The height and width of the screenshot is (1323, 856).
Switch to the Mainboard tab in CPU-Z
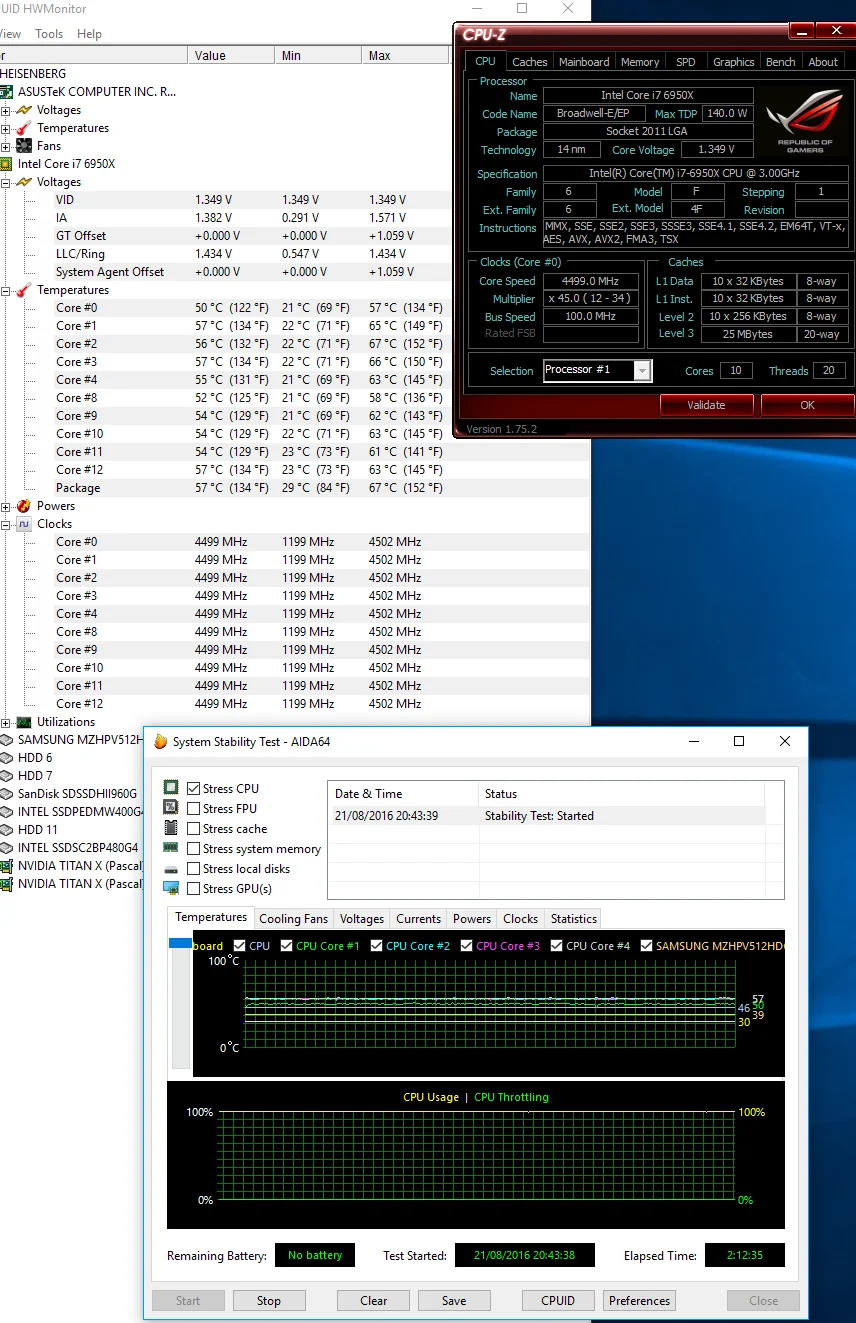click(x=584, y=62)
